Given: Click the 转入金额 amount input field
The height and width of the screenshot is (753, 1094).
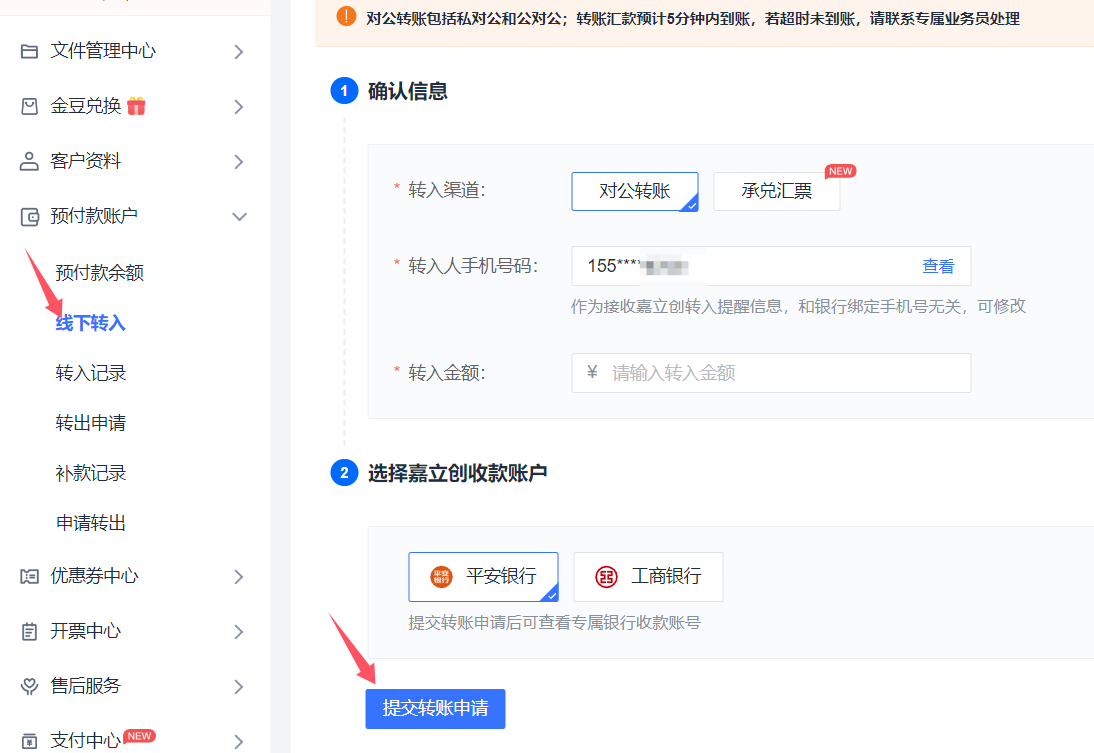Looking at the screenshot, I should click(x=780, y=373).
